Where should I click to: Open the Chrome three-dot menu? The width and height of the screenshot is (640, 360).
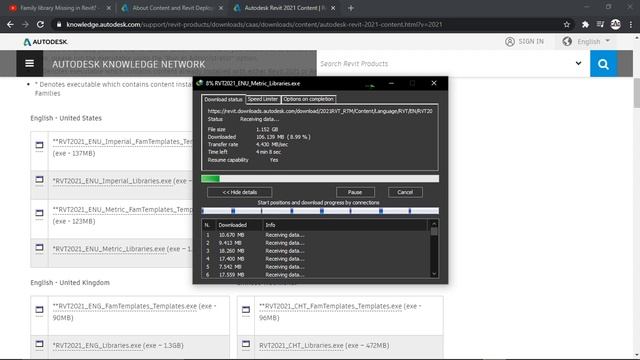point(631,24)
